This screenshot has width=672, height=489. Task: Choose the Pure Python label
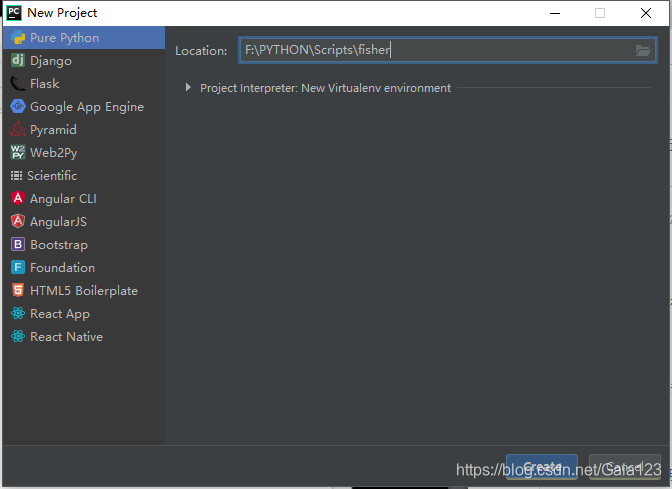click(x=64, y=38)
